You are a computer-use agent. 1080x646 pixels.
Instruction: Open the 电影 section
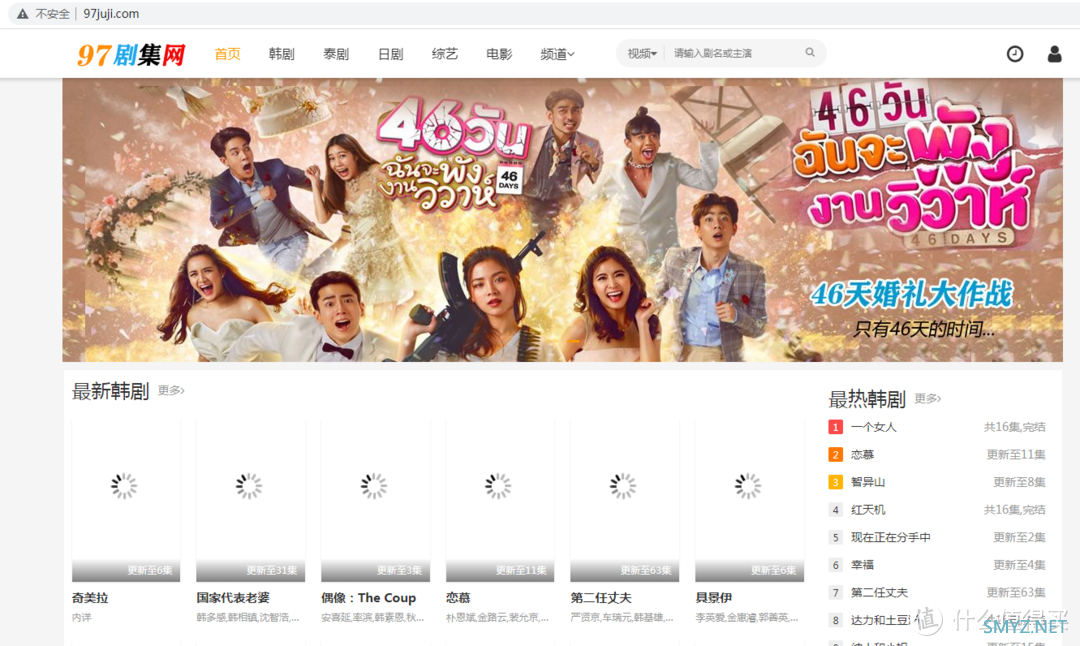499,54
